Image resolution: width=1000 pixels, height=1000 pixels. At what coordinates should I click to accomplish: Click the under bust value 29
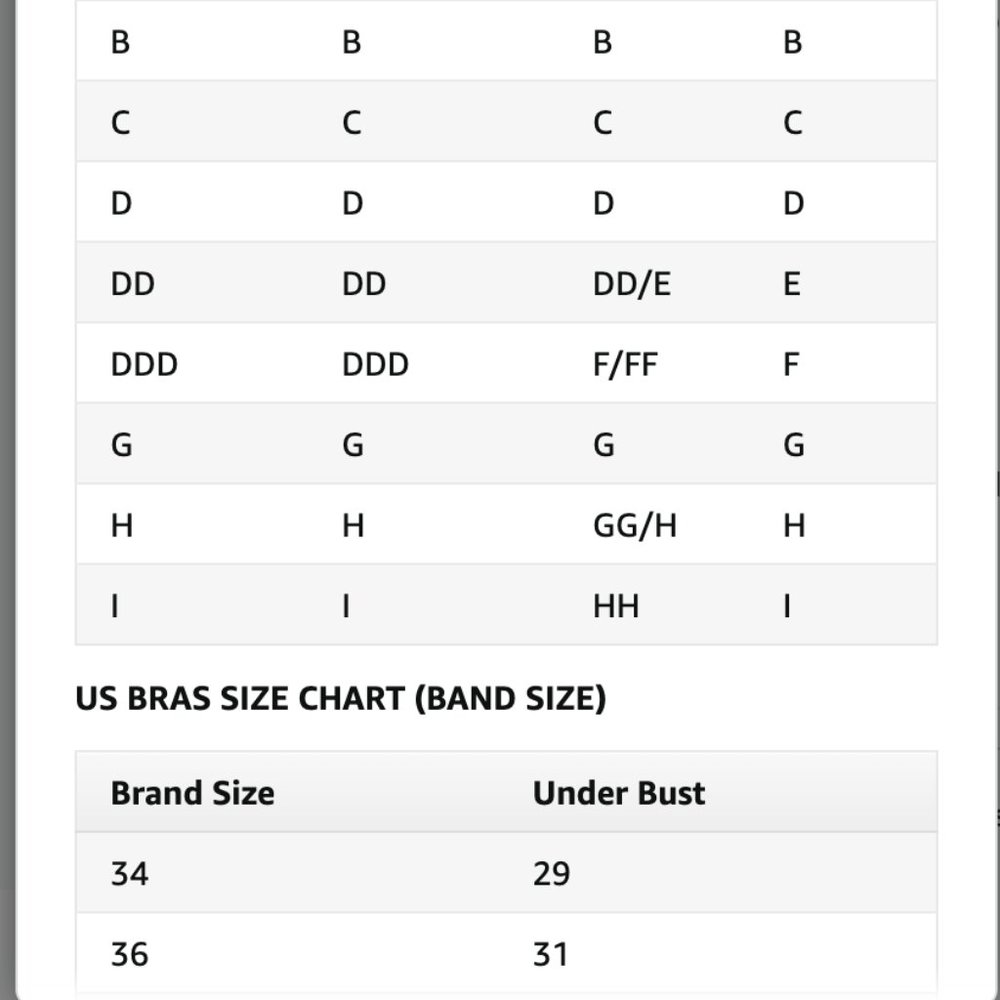pyautogui.click(x=551, y=874)
